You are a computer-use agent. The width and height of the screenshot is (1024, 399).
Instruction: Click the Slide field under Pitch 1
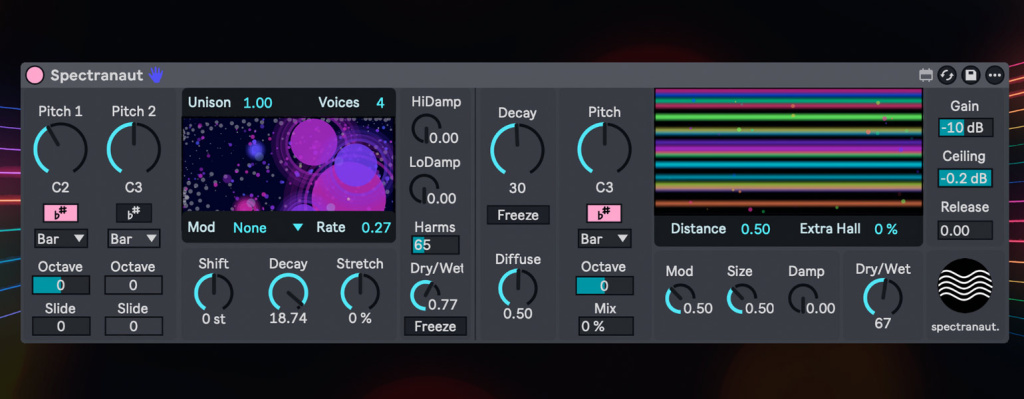pos(61,327)
